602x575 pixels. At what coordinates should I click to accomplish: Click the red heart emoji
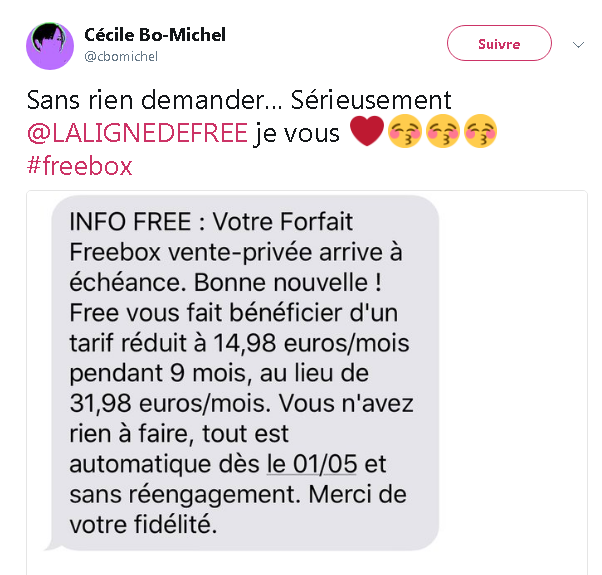367,132
